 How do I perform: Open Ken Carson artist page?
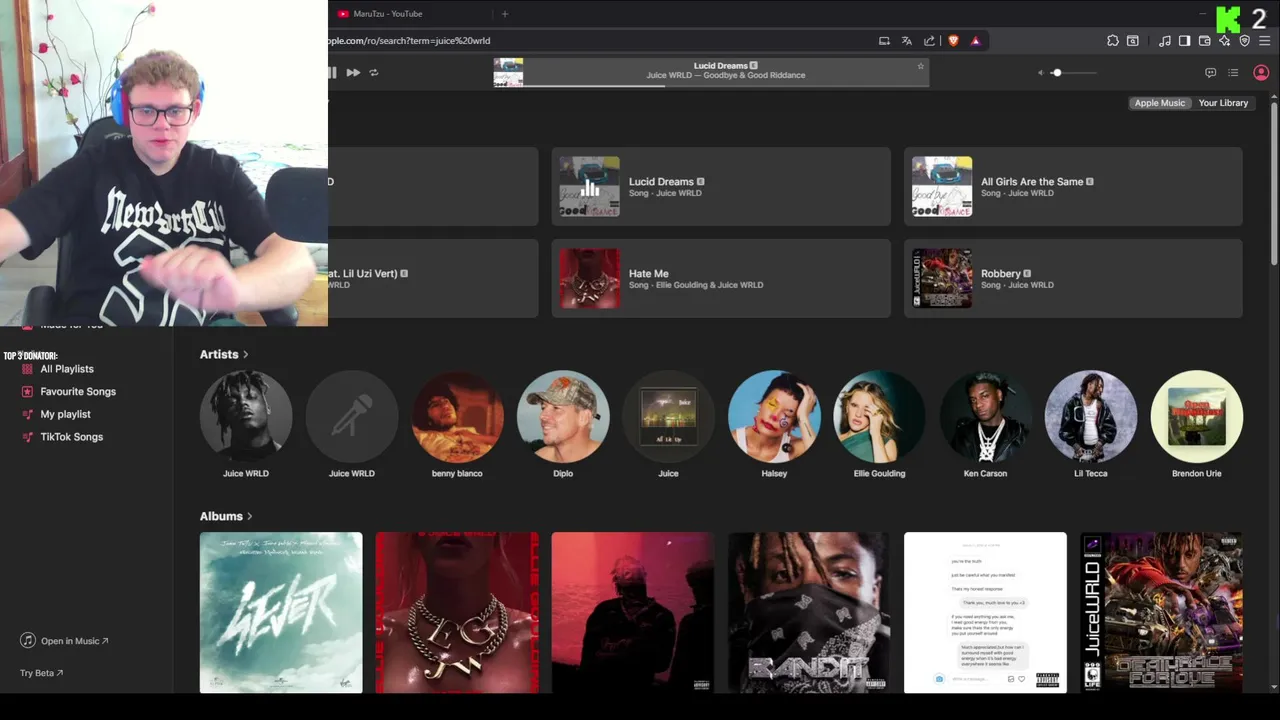click(x=985, y=417)
